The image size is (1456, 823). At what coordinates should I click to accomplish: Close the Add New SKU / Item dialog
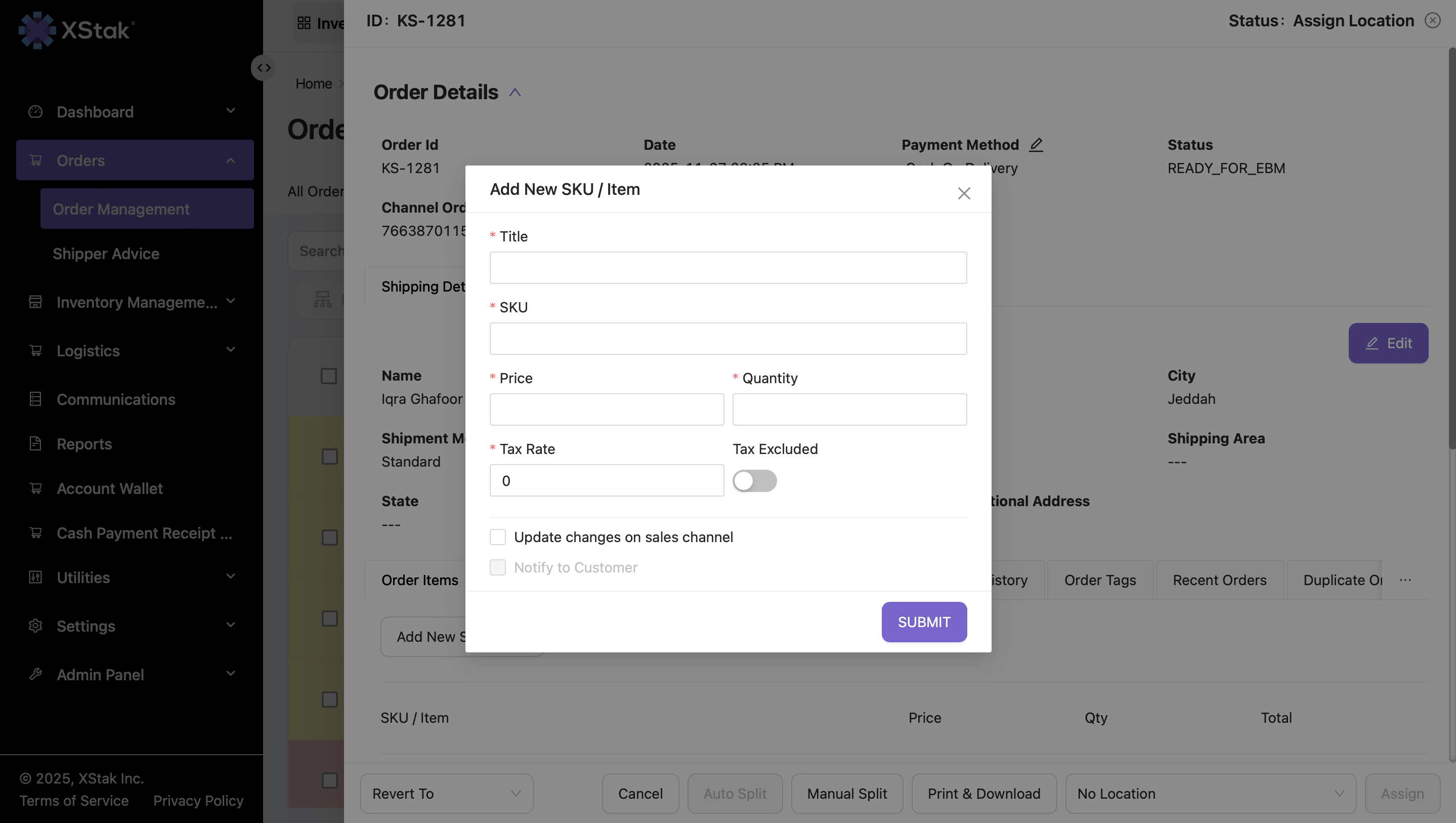click(964, 193)
